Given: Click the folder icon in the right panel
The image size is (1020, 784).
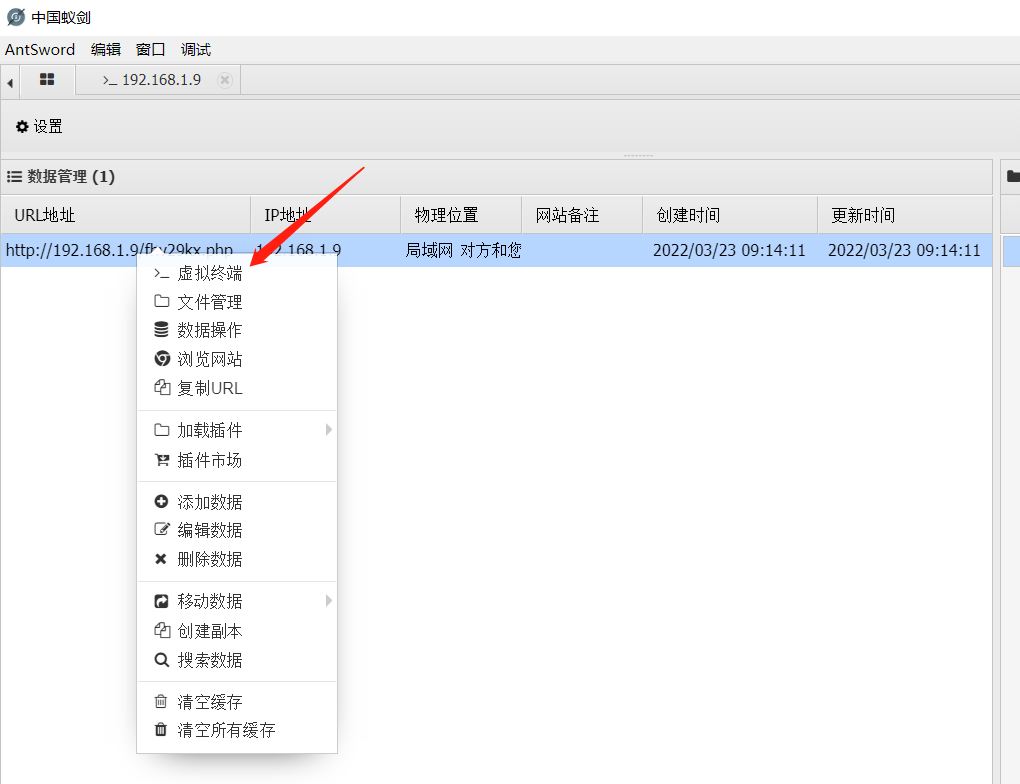Looking at the screenshot, I should point(1013,176).
